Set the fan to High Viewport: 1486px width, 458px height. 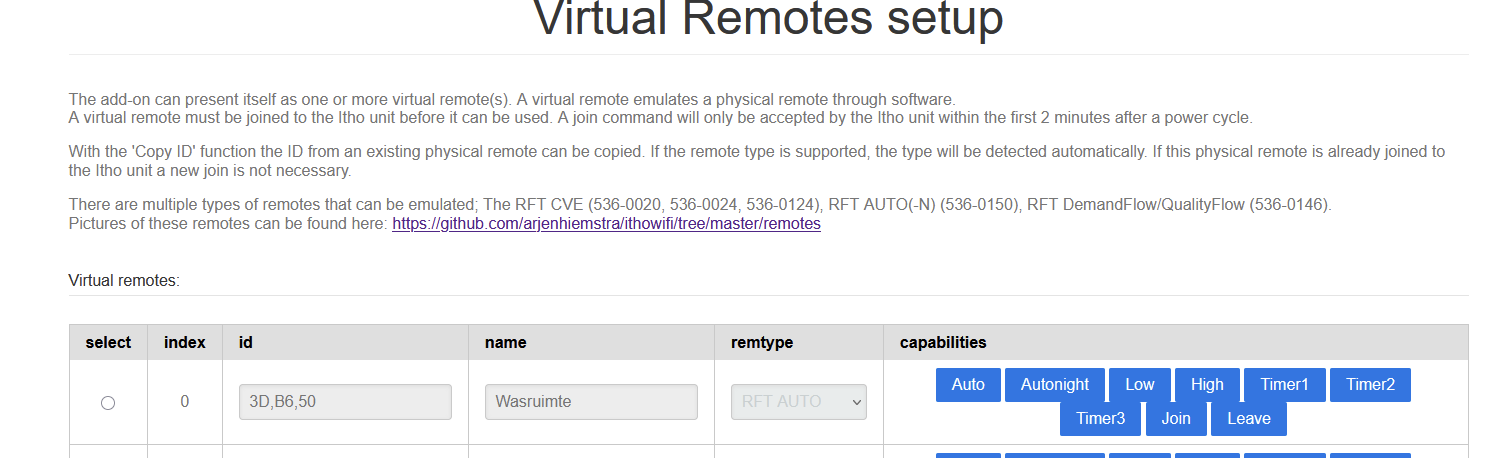click(x=1207, y=385)
